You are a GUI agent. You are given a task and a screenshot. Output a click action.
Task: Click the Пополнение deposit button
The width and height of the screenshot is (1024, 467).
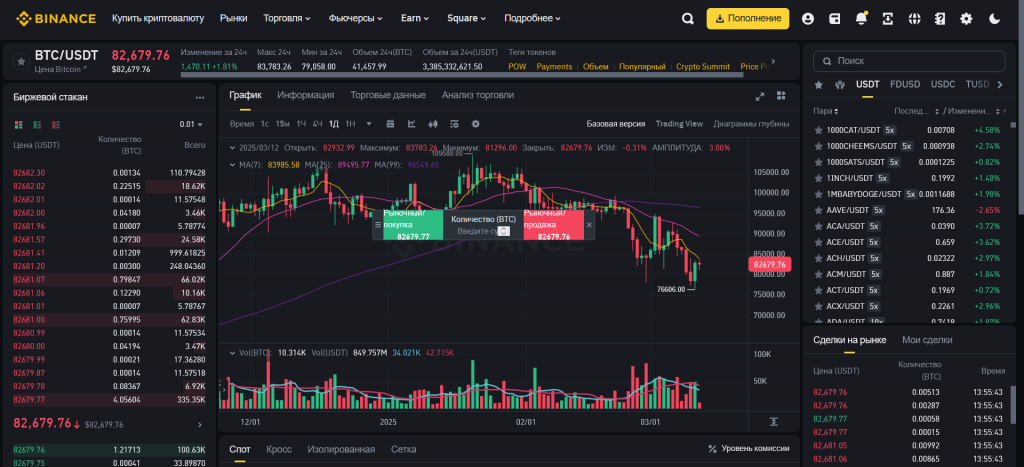[x=748, y=18]
